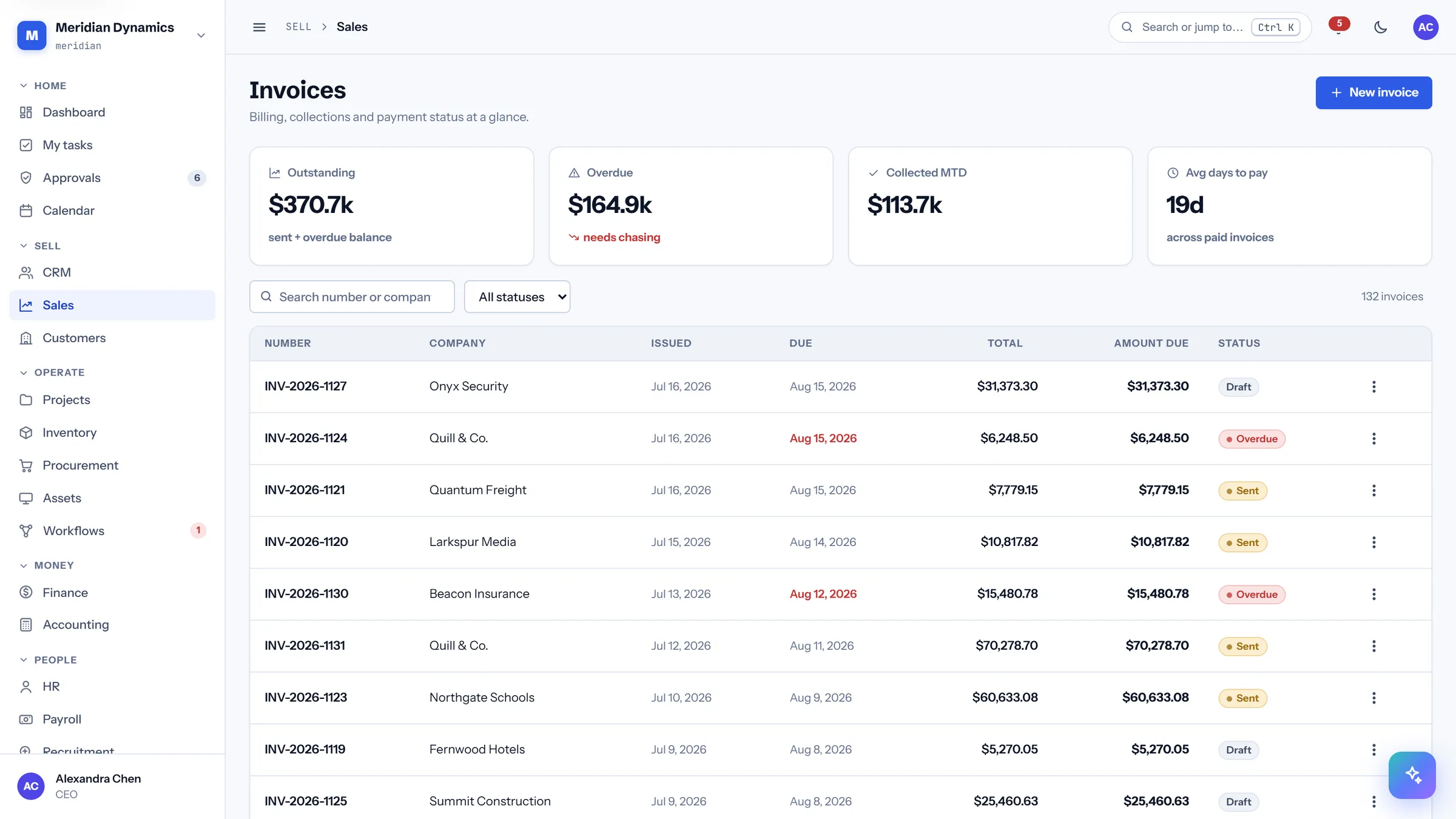Image resolution: width=1456 pixels, height=819 pixels.
Task: Open the Avg days to pay card
Action: pos(1290,206)
